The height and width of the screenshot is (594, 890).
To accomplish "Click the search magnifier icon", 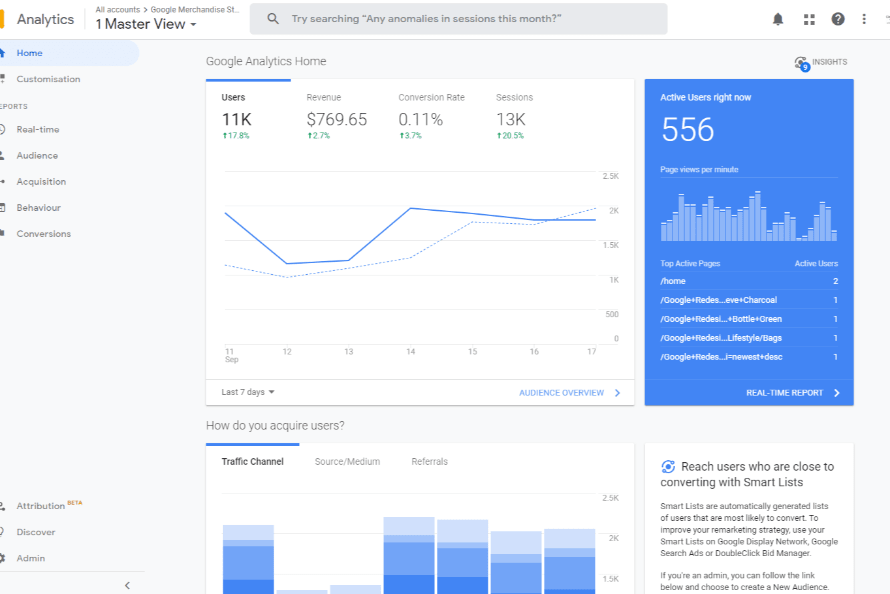I will pos(272,19).
